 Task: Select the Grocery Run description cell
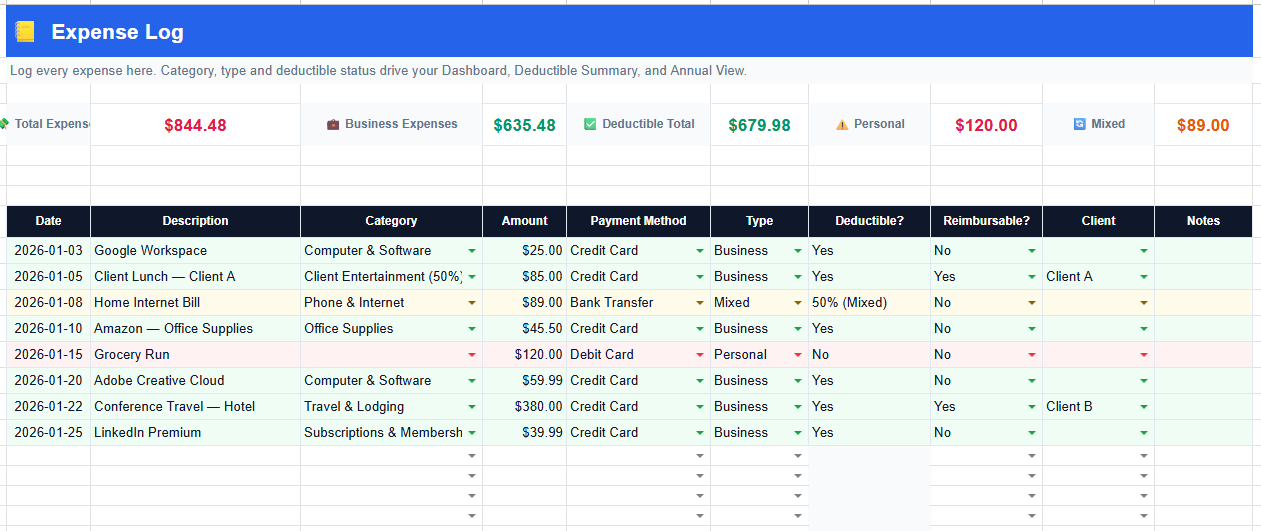point(195,355)
